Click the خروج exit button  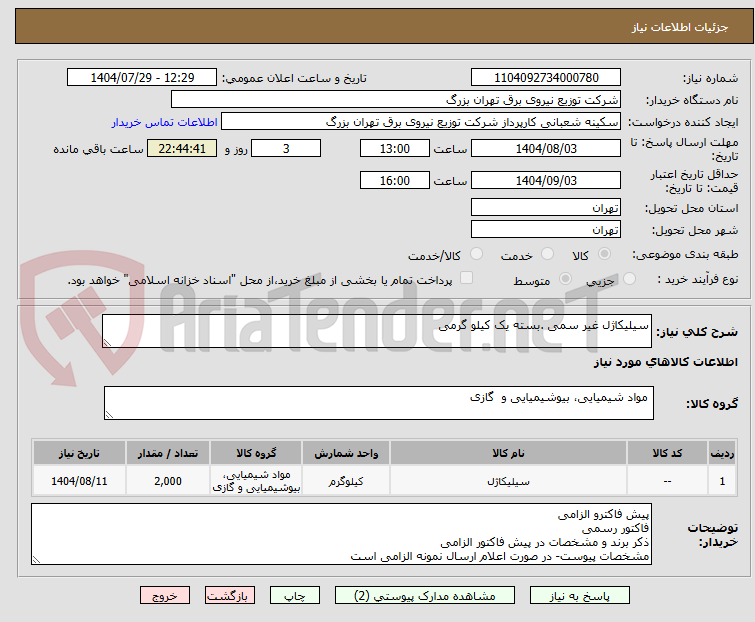click(165, 596)
